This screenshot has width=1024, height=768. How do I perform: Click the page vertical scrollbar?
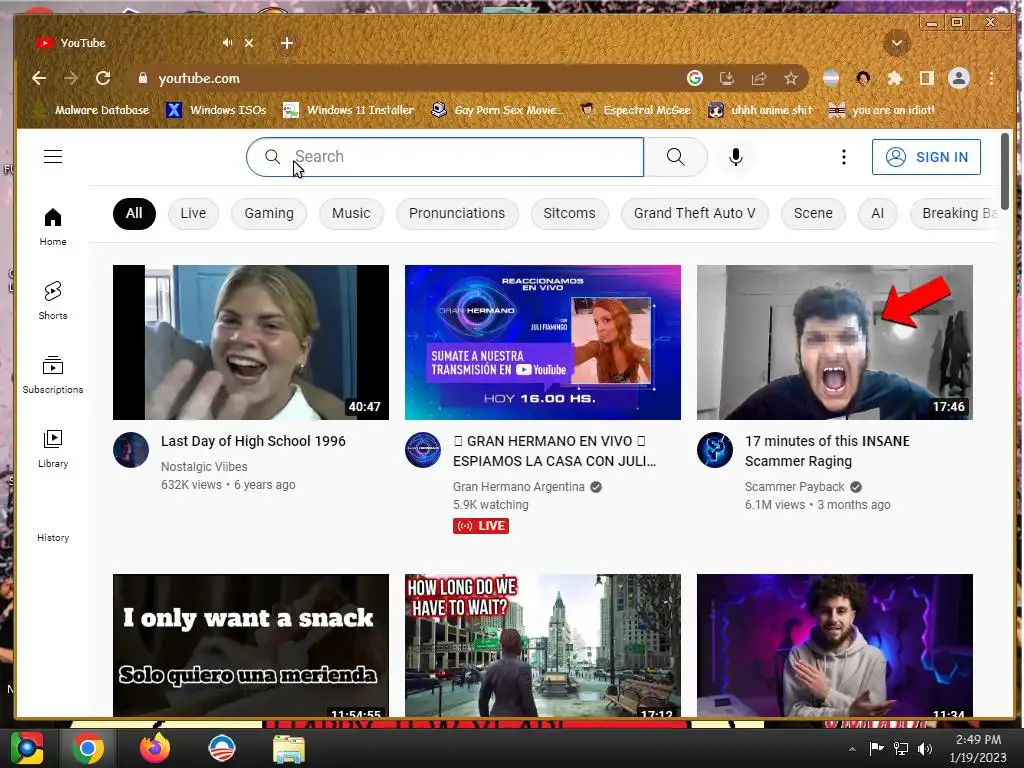click(x=1004, y=171)
